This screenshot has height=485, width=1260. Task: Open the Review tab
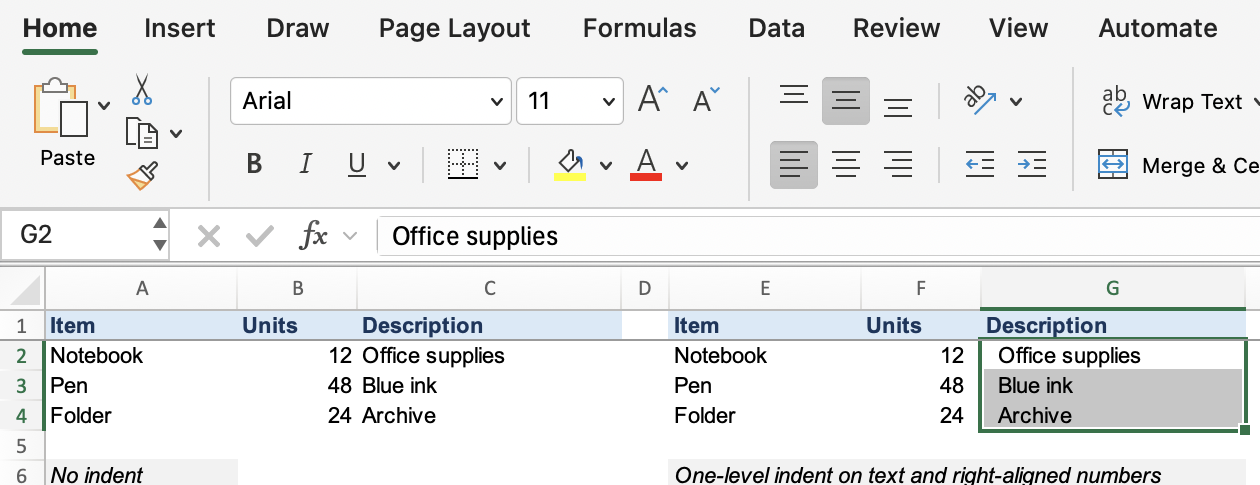click(896, 28)
